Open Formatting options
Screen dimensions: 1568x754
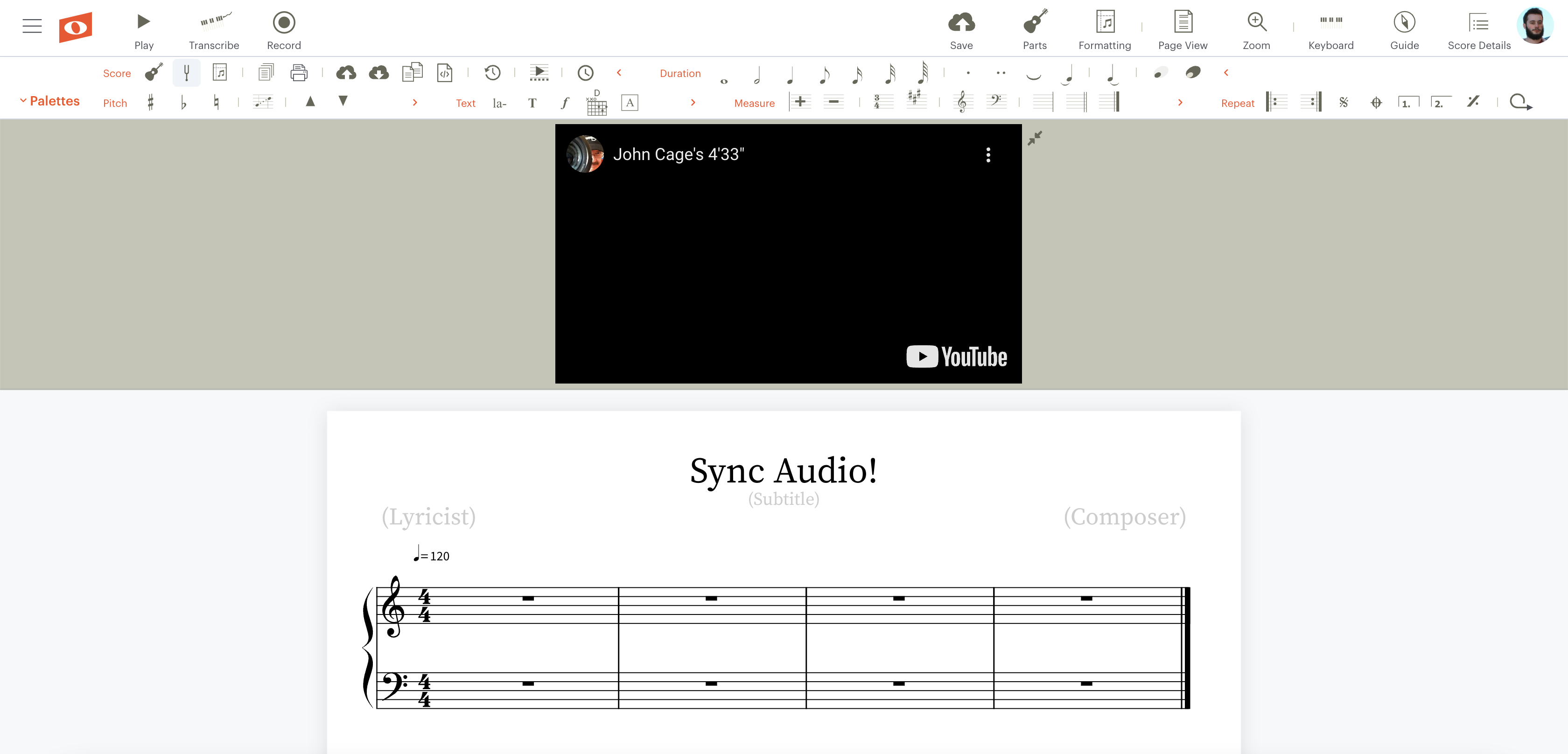[x=1104, y=30]
